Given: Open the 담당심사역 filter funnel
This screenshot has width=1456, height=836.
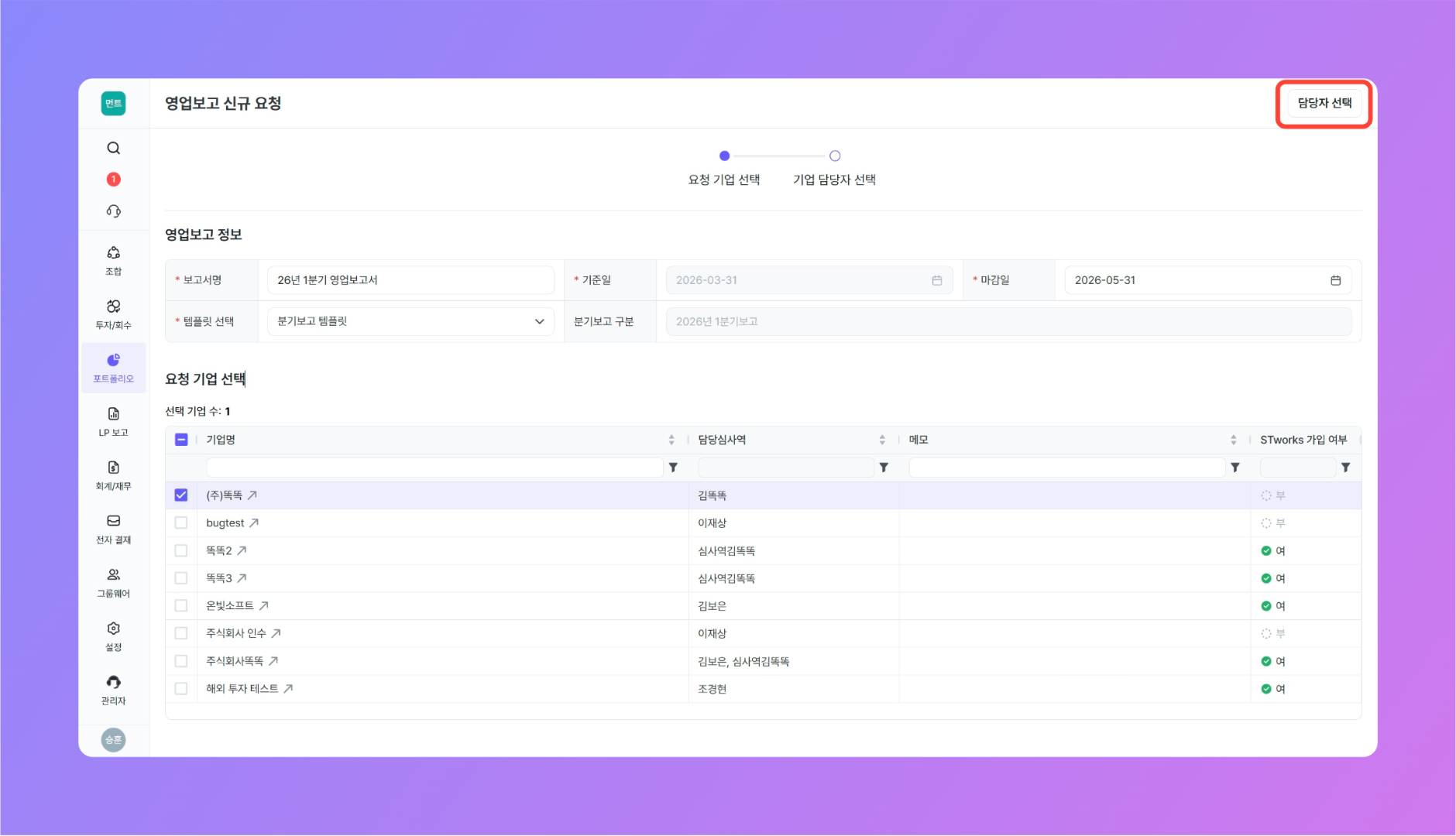Looking at the screenshot, I should [x=884, y=468].
